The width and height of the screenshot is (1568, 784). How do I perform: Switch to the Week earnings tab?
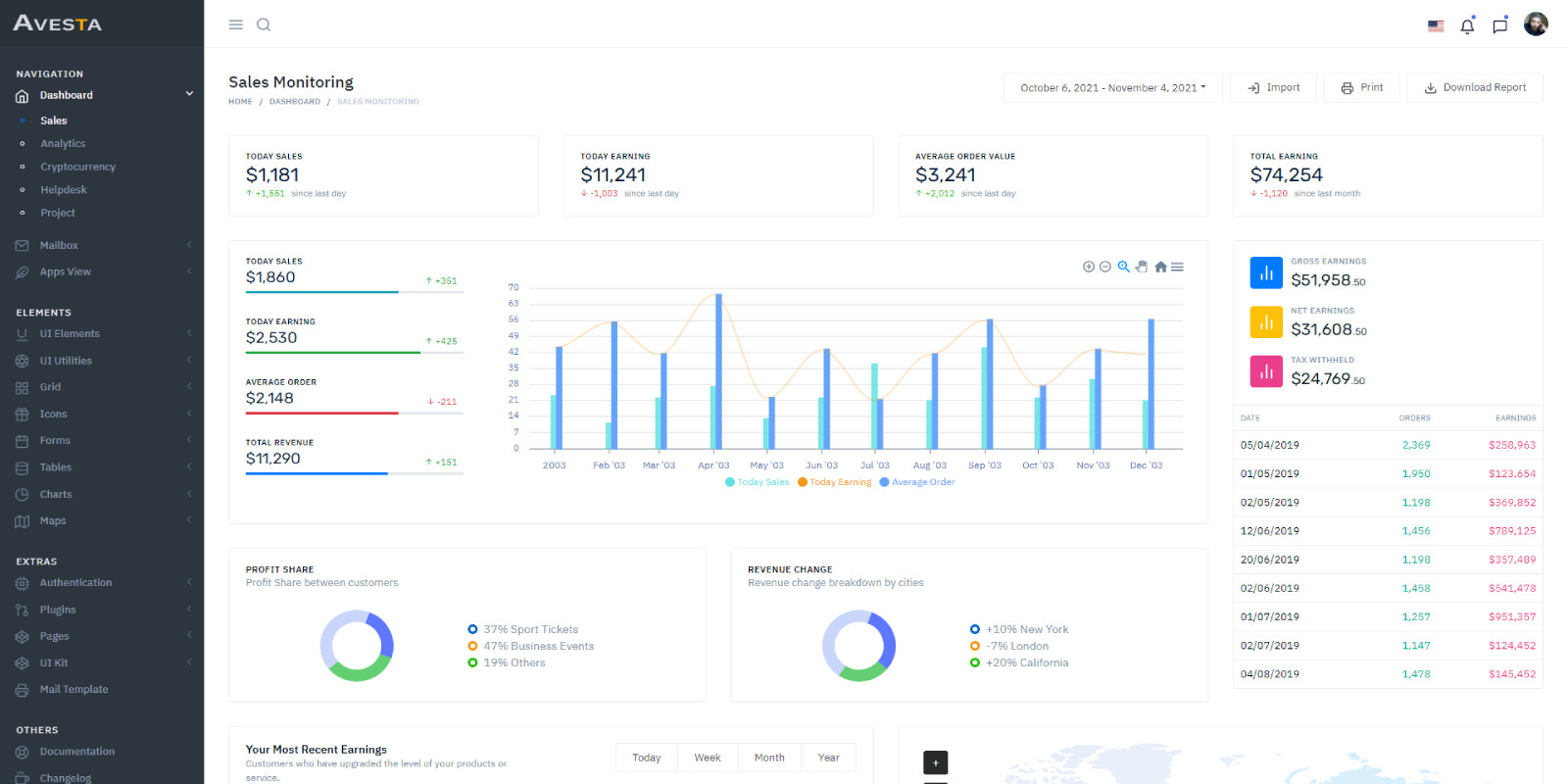point(707,758)
